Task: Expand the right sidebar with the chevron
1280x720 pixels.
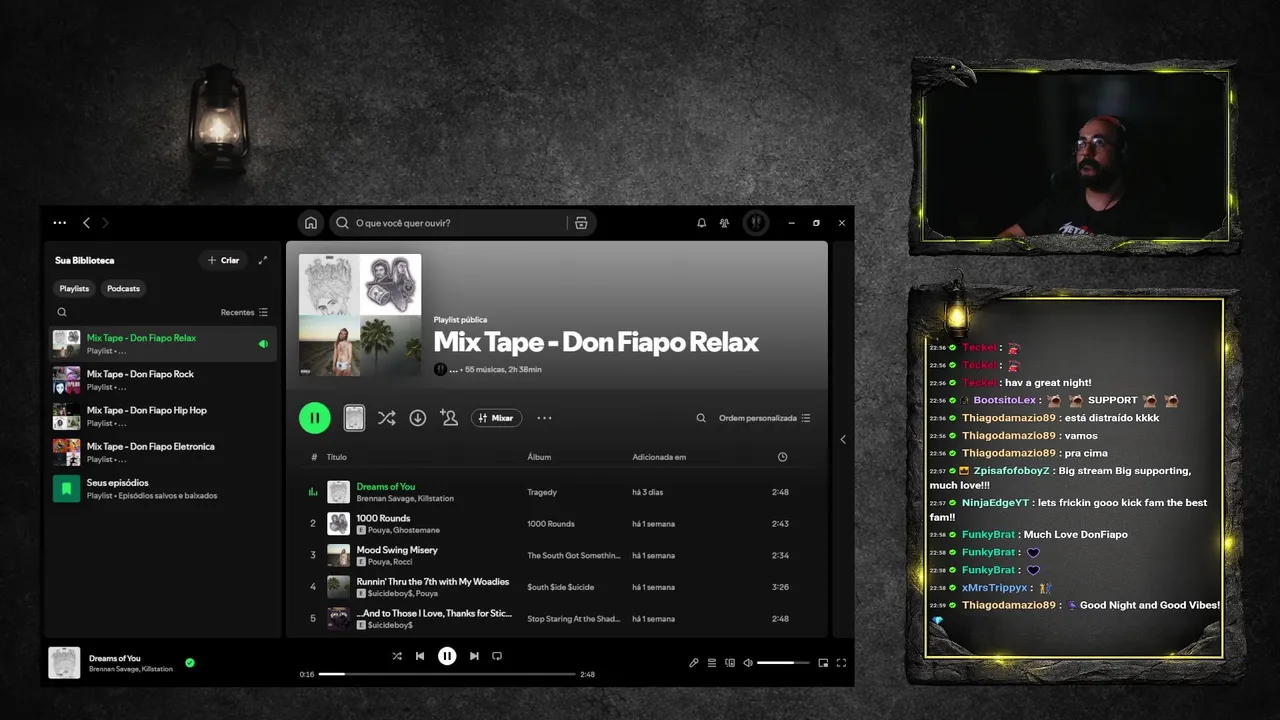Action: [x=842, y=439]
